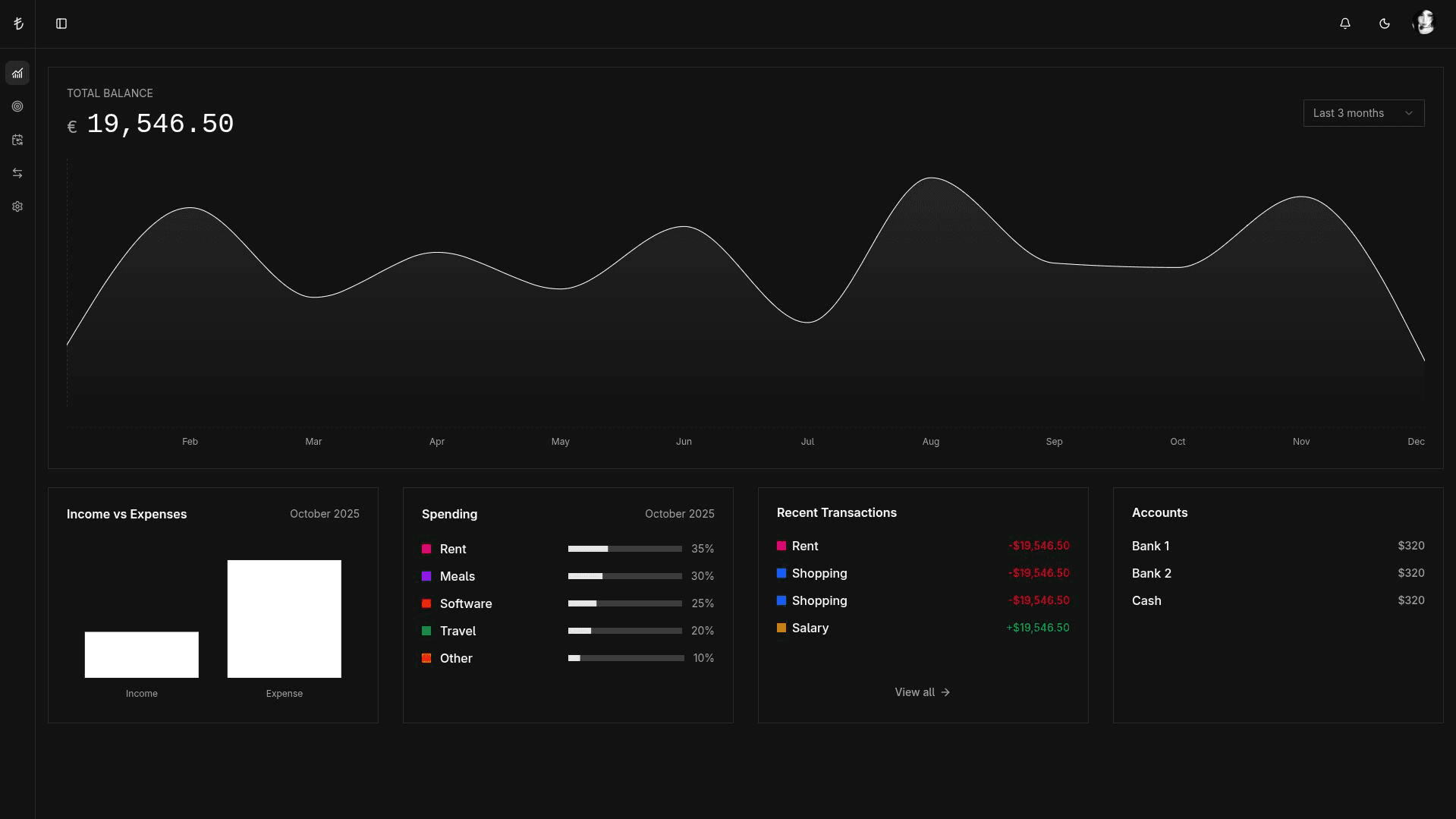1456x819 pixels.
Task: Open notifications via the bell icon
Action: pyautogui.click(x=1344, y=24)
